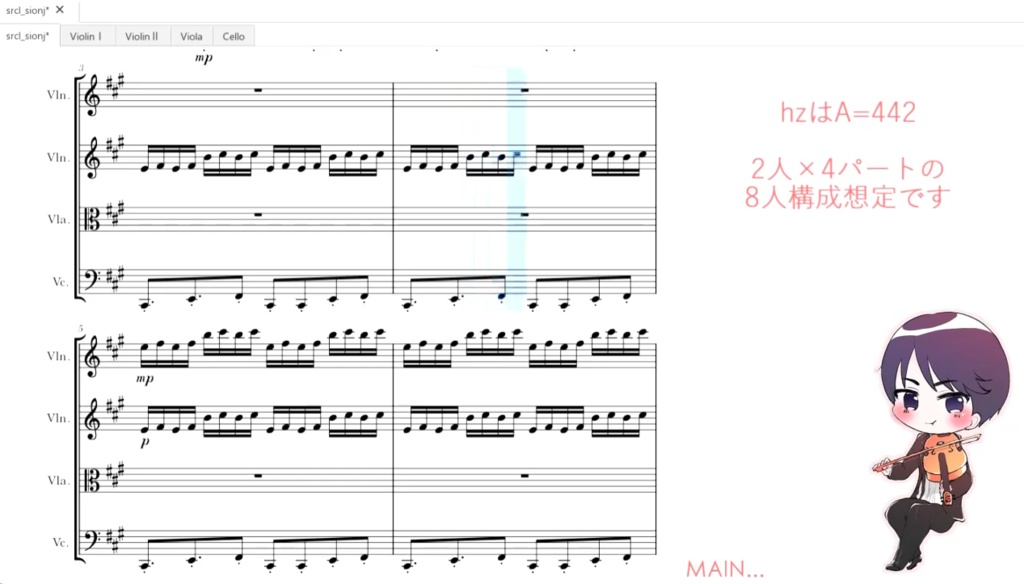Click the mp dynamic marking at top of page
The image size is (1024, 584).
(x=204, y=57)
